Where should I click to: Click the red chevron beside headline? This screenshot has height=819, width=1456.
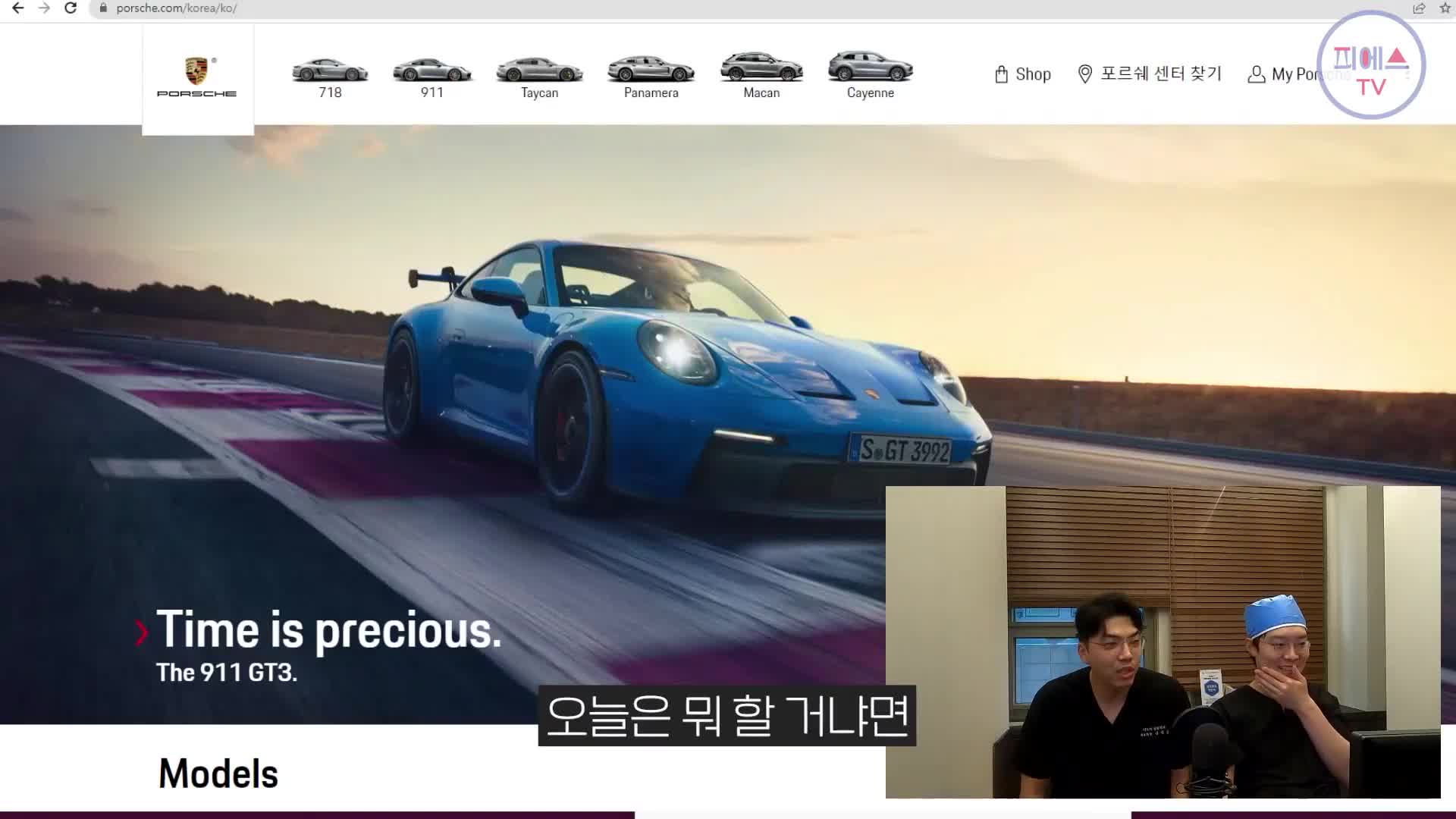pyautogui.click(x=142, y=632)
